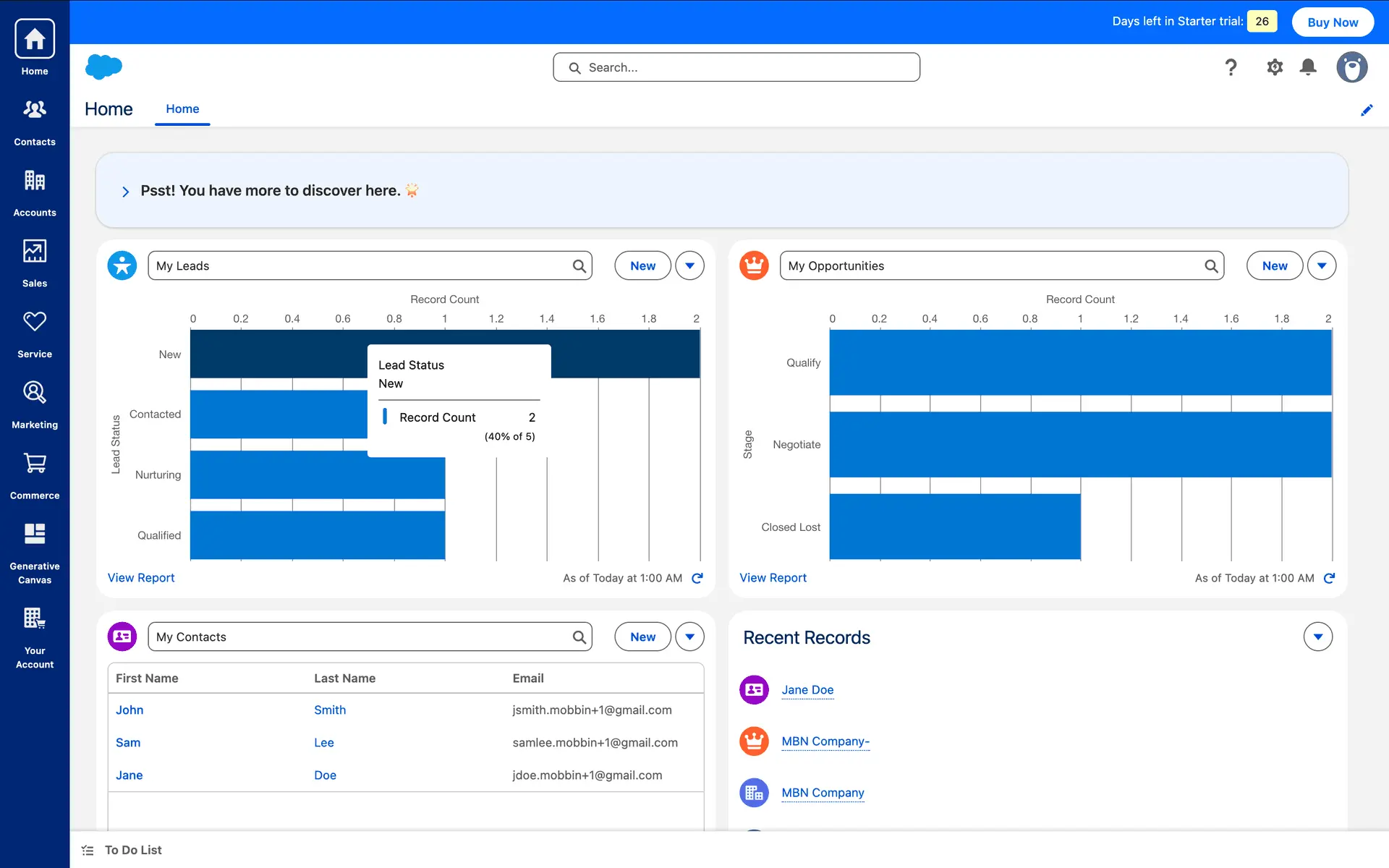Viewport: 1389px width, 868px height.
Task: Open the Recent Records dropdown menu
Action: pyautogui.click(x=1317, y=637)
